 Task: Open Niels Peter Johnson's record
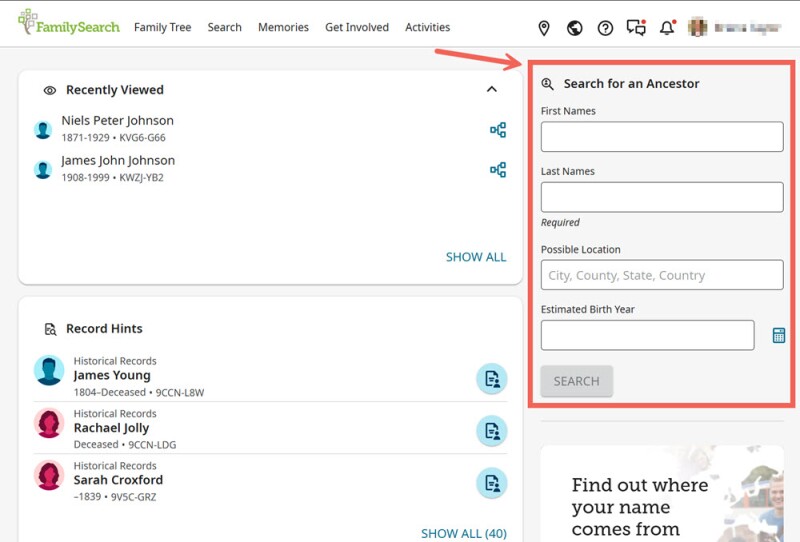117,120
